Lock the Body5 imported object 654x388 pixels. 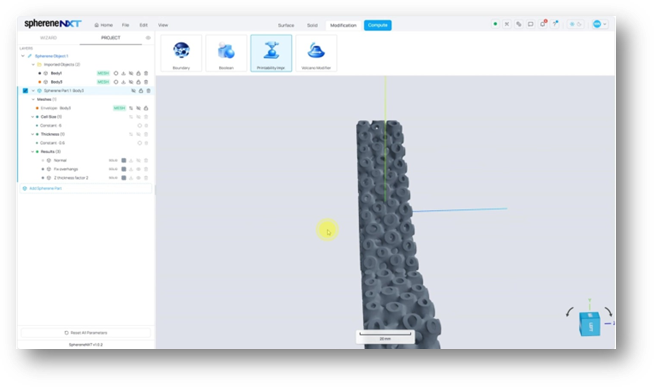click(x=138, y=82)
